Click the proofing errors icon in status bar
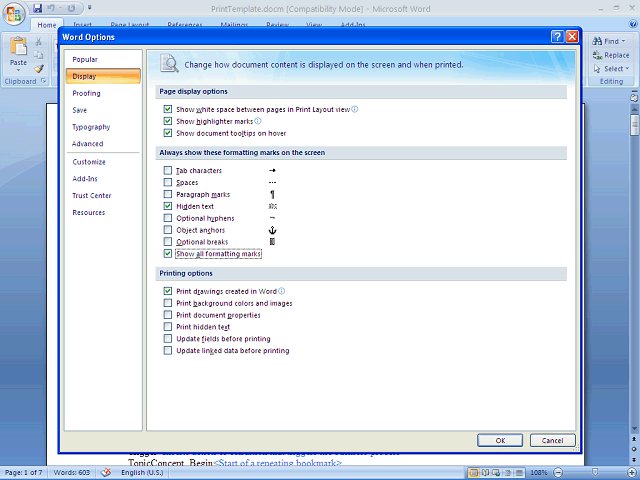 click(106, 472)
